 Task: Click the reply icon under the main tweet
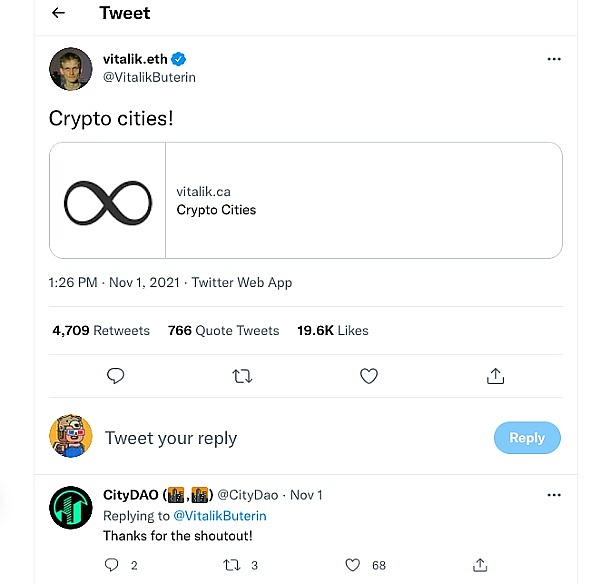[x=115, y=376]
